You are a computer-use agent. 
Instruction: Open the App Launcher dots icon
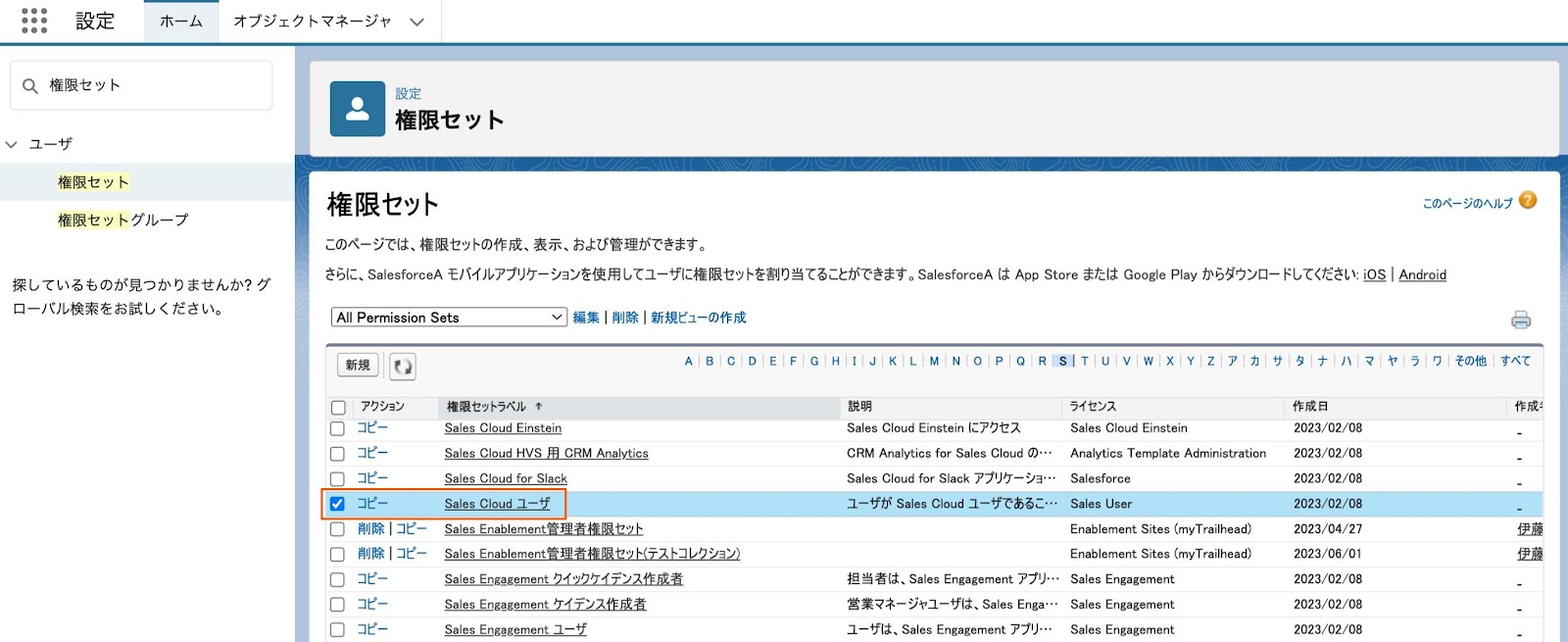tap(34, 21)
